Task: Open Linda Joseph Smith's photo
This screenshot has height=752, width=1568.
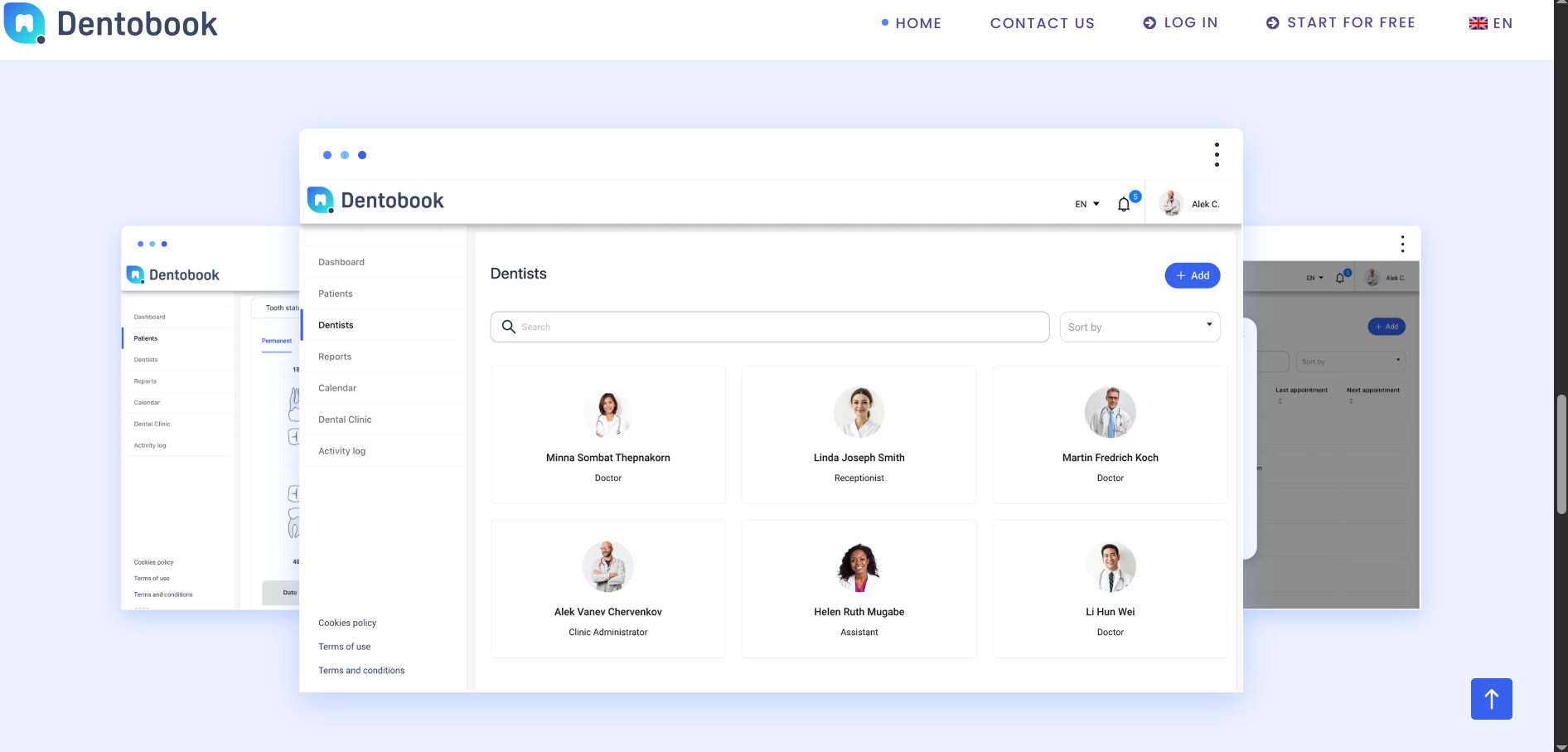Action: (x=859, y=413)
